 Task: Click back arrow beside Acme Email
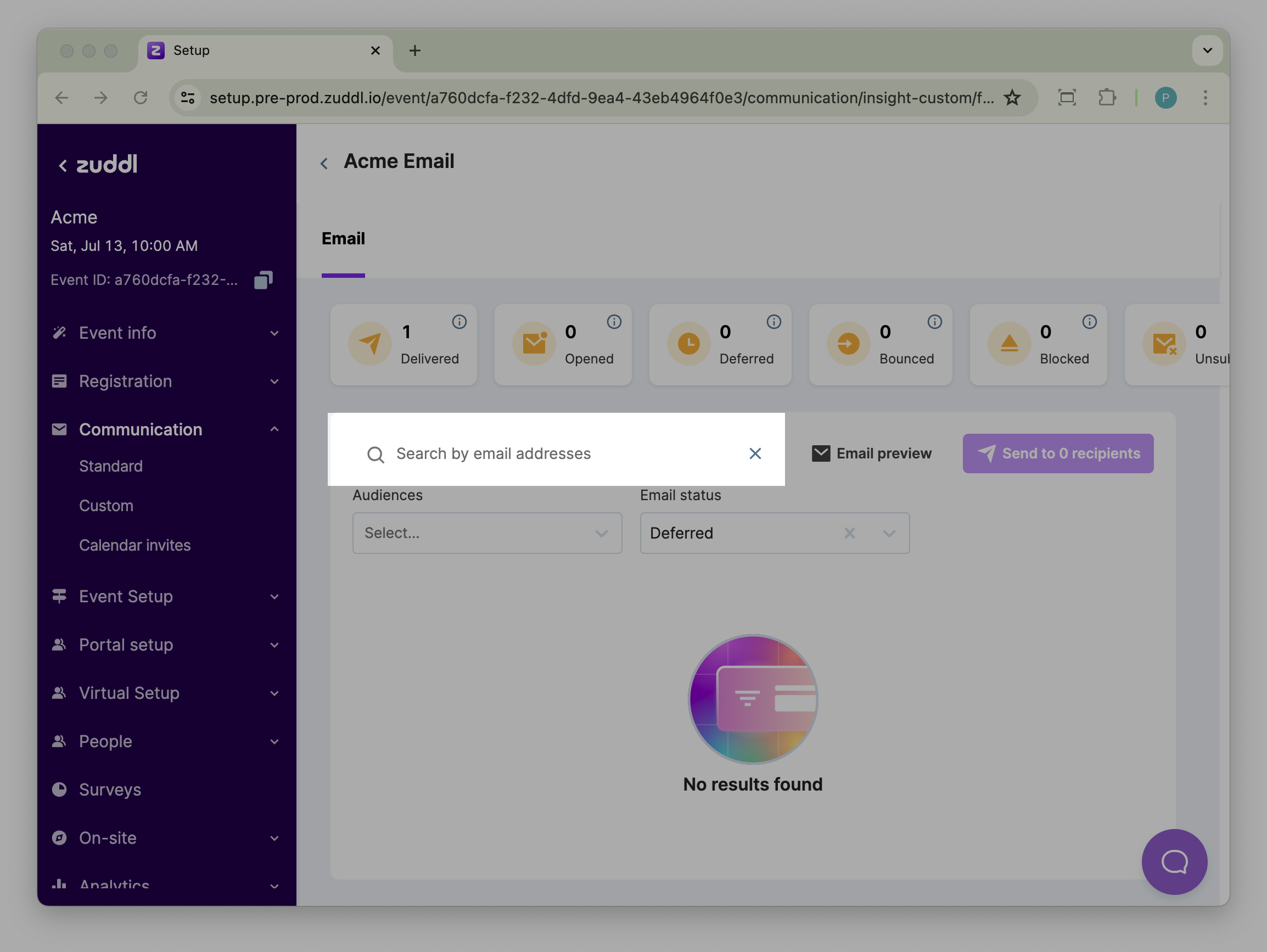pos(324,164)
